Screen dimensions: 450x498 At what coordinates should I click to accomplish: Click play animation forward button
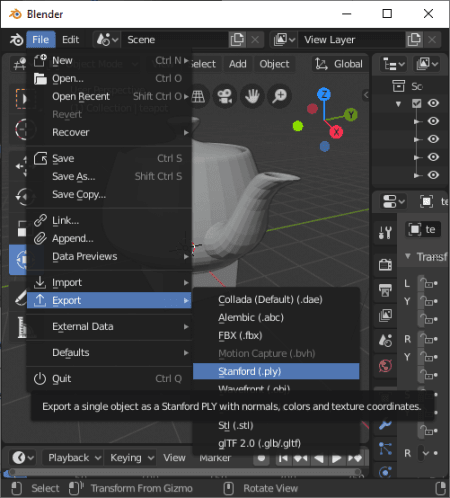336,458
